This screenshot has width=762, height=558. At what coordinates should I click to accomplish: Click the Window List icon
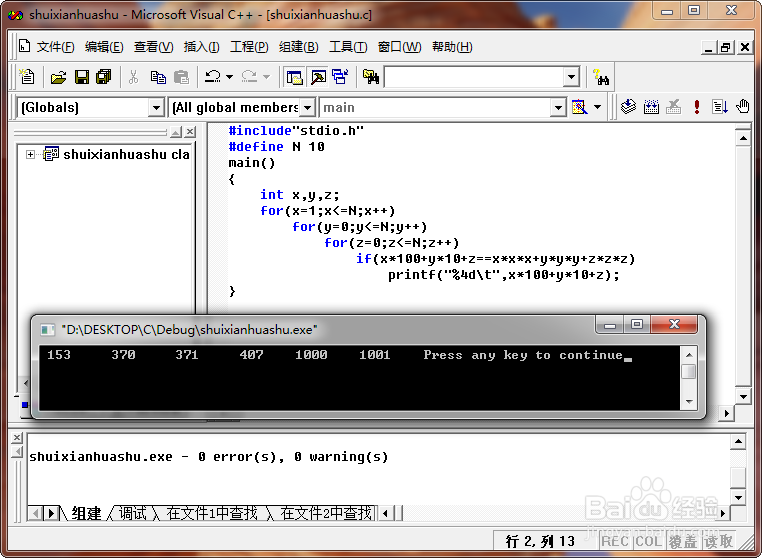click(340, 77)
